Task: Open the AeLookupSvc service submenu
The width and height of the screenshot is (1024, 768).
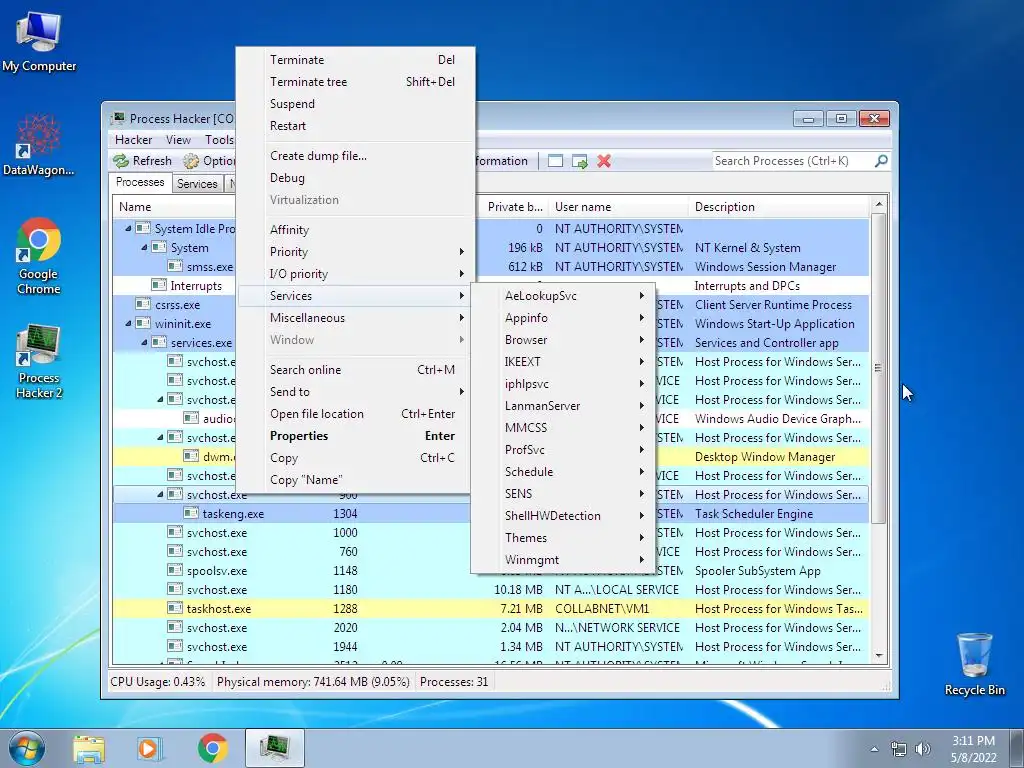Action: 562,296
